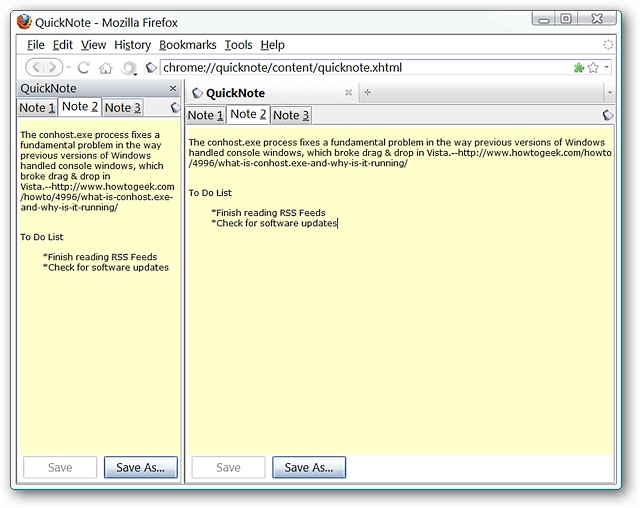Viewport: 640px width, 508px height.
Task: Click the QuickNote site icon in address bar
Action: pyautogui.click(x=151, y=67)
